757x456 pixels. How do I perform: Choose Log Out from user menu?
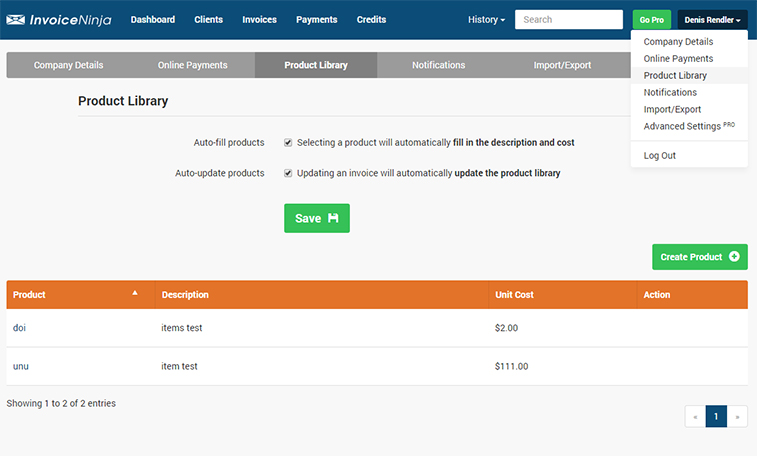pyautogui.click(x=660, y=156)
